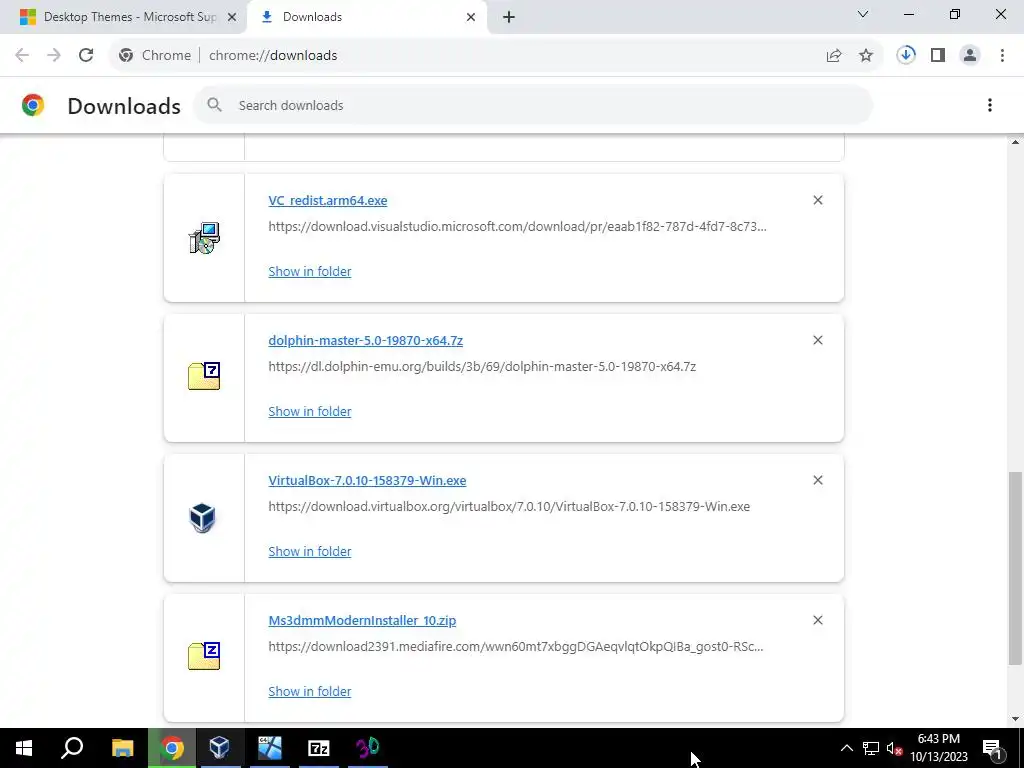Open the VC_redist.arm64.exe file link

[x=328, y=200]
